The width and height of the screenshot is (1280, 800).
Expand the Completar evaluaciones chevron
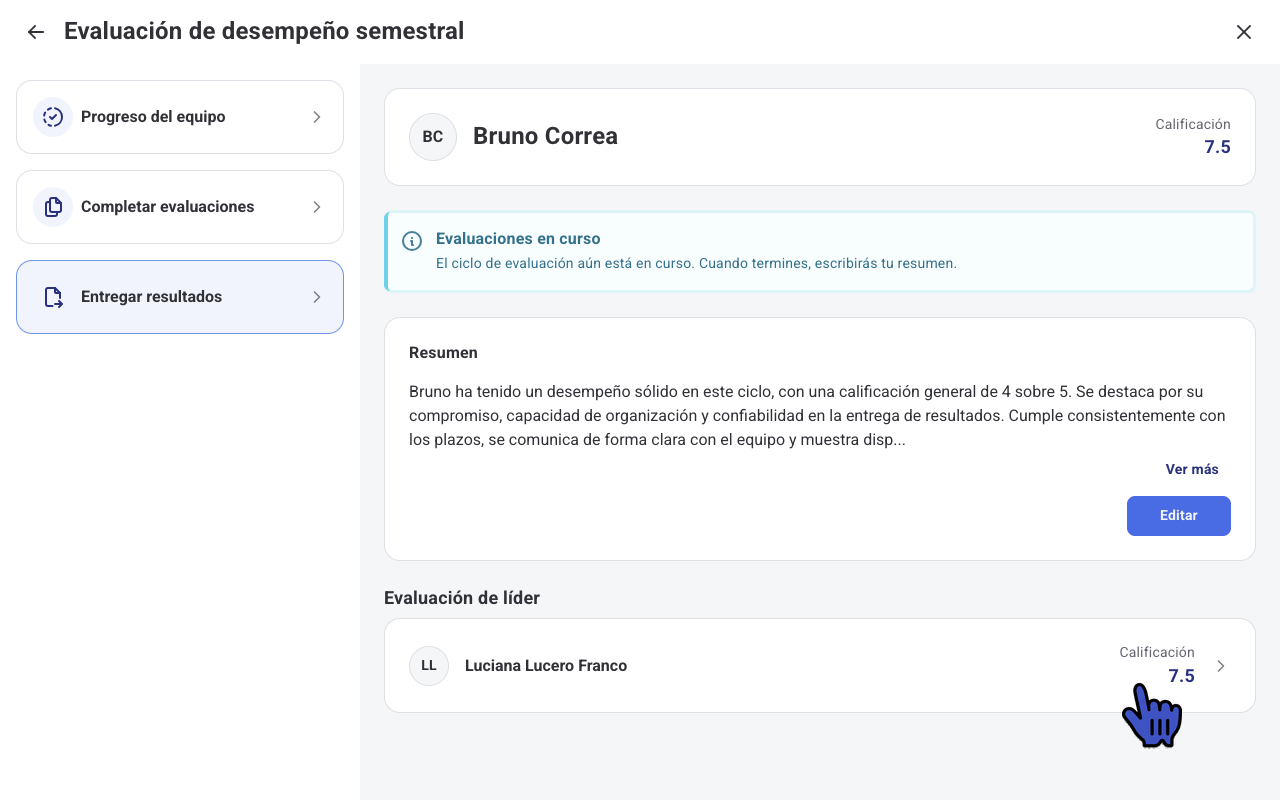point(317,207)
